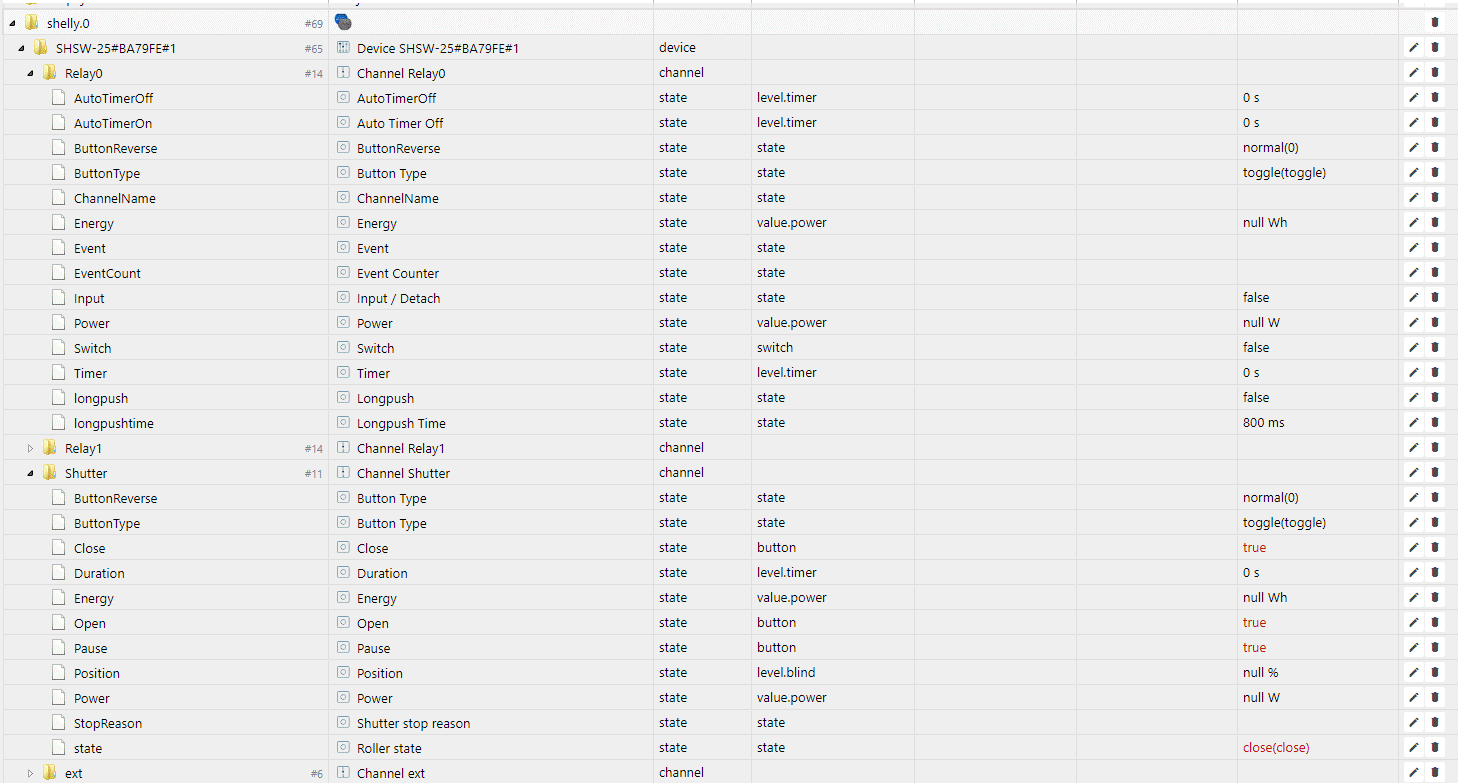
Task: Edit the Roller state object
Action: click(1414, 747)
